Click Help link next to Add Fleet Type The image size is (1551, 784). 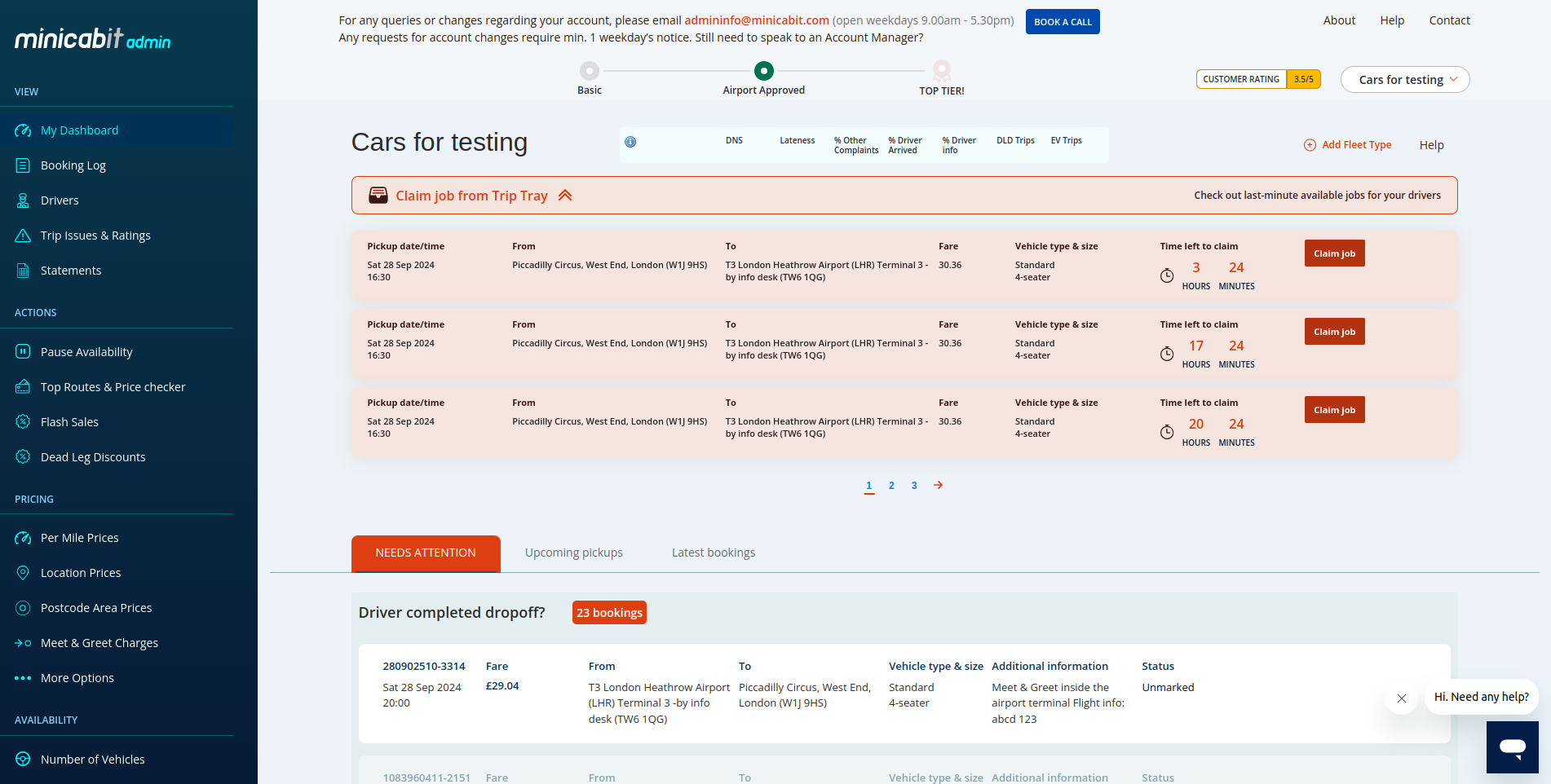[x=1431, y=145]
